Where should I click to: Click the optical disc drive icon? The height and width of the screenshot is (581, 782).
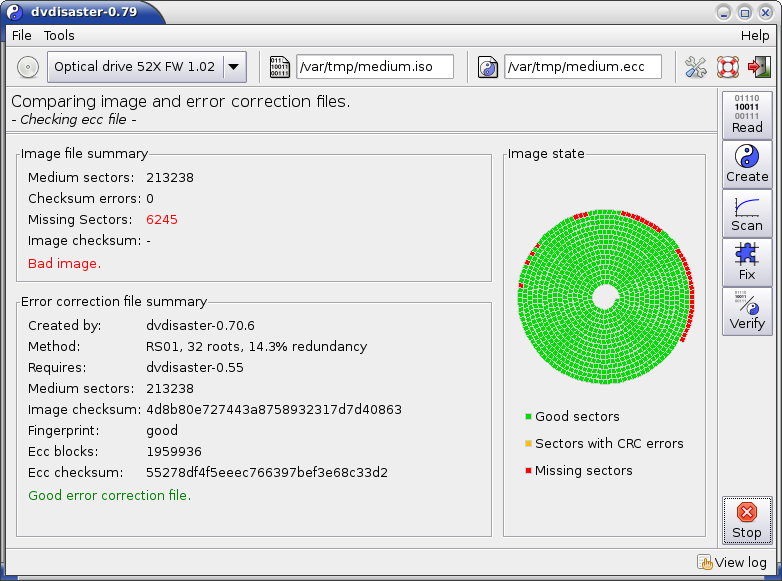(x=28, y=67)
